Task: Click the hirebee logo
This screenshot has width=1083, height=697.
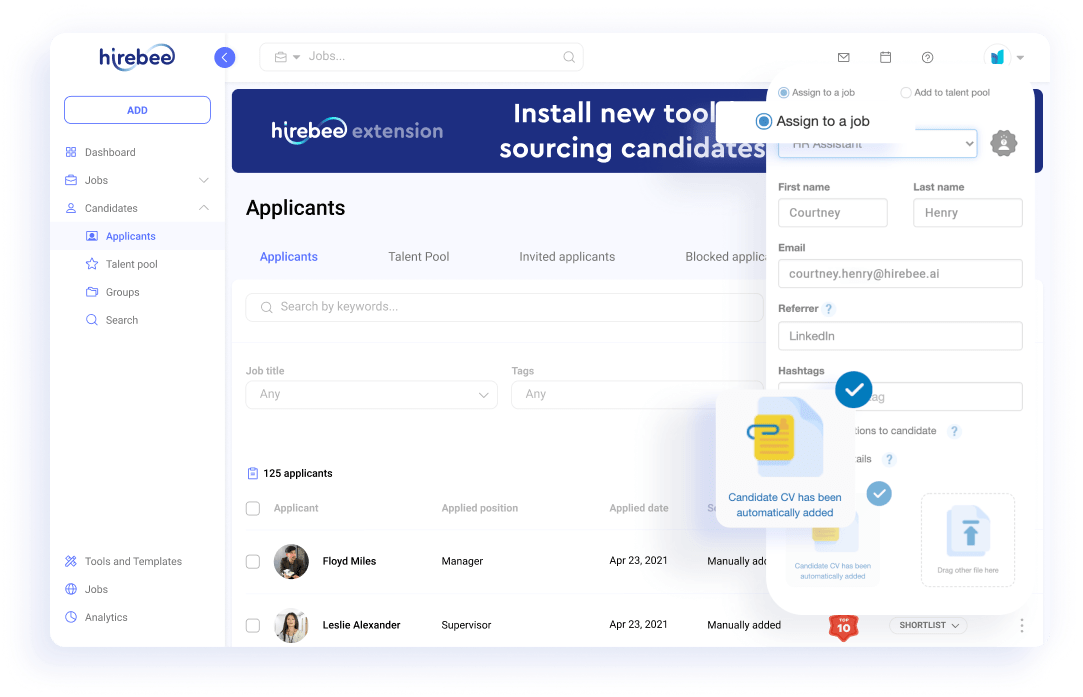Action: 137,57
